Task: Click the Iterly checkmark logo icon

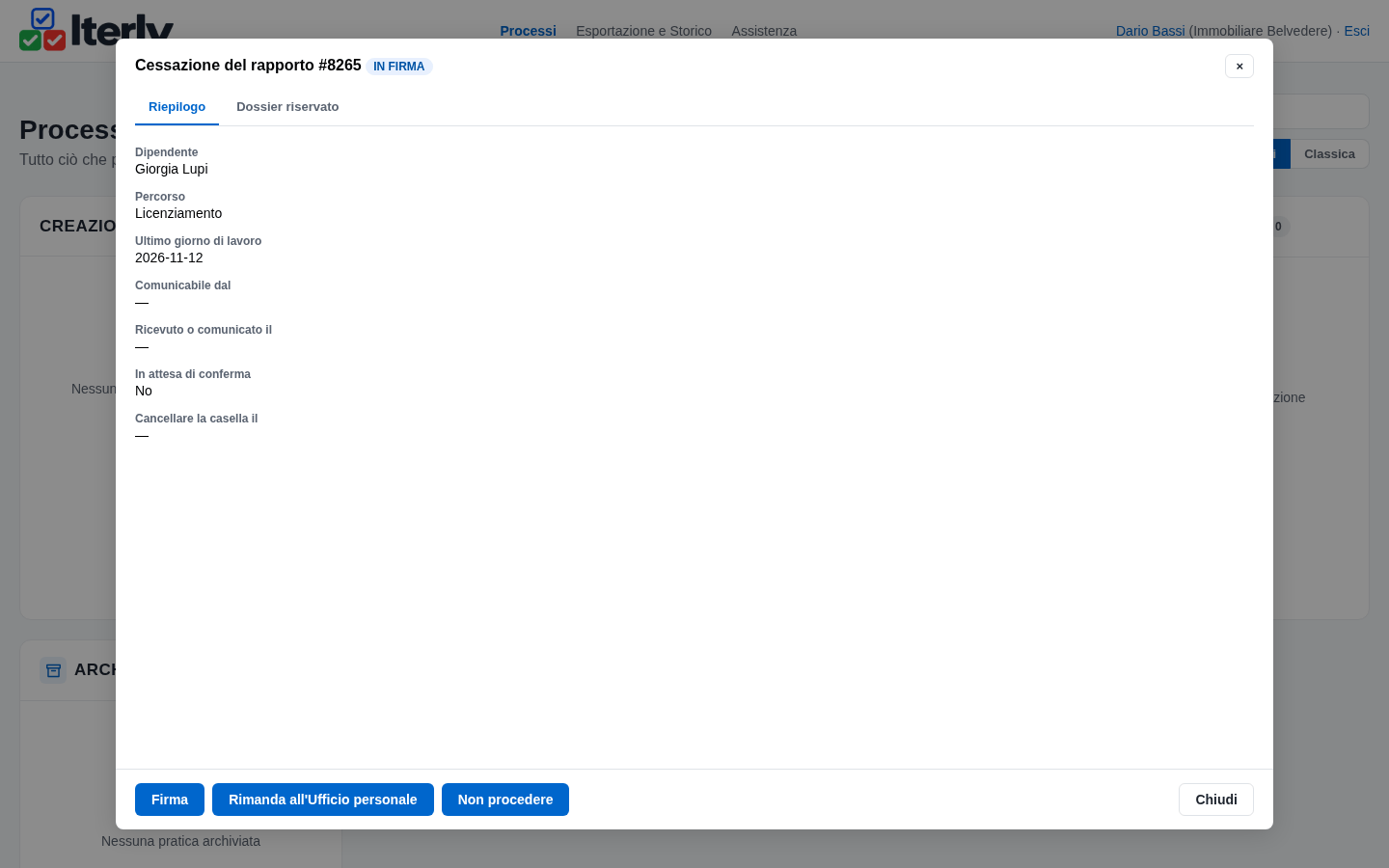Action: click(x=42, y=29)
